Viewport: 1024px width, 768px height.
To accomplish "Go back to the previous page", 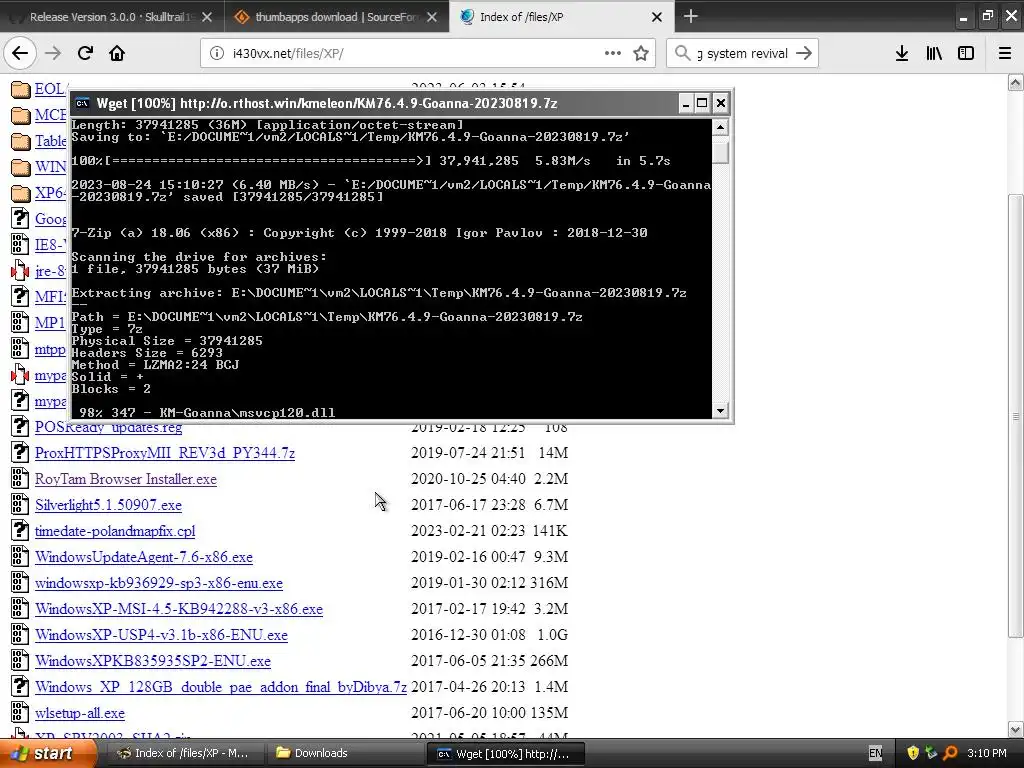I will click(x=20, y=53).
